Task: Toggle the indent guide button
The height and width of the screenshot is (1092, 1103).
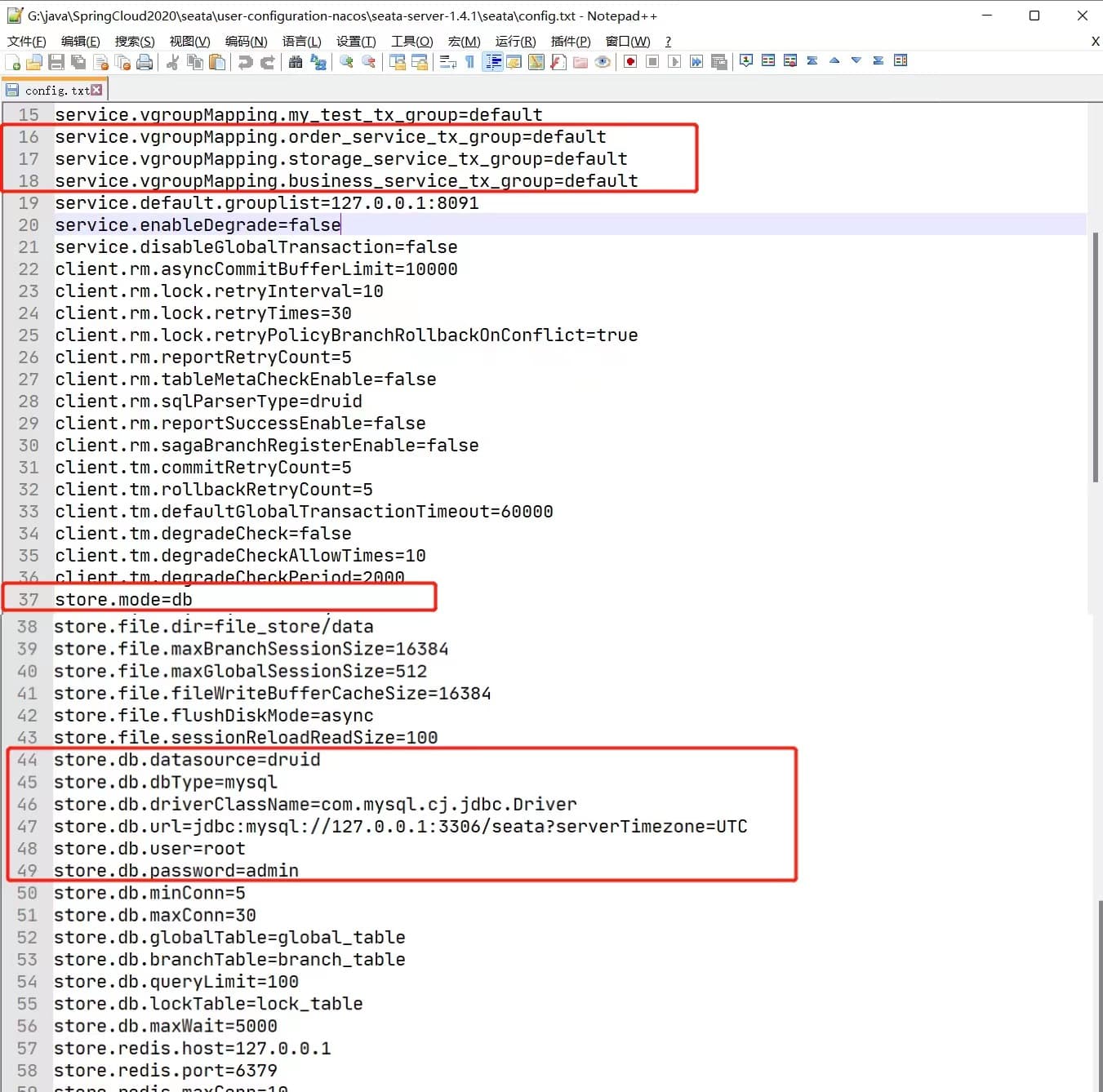Action: point(492,62)
